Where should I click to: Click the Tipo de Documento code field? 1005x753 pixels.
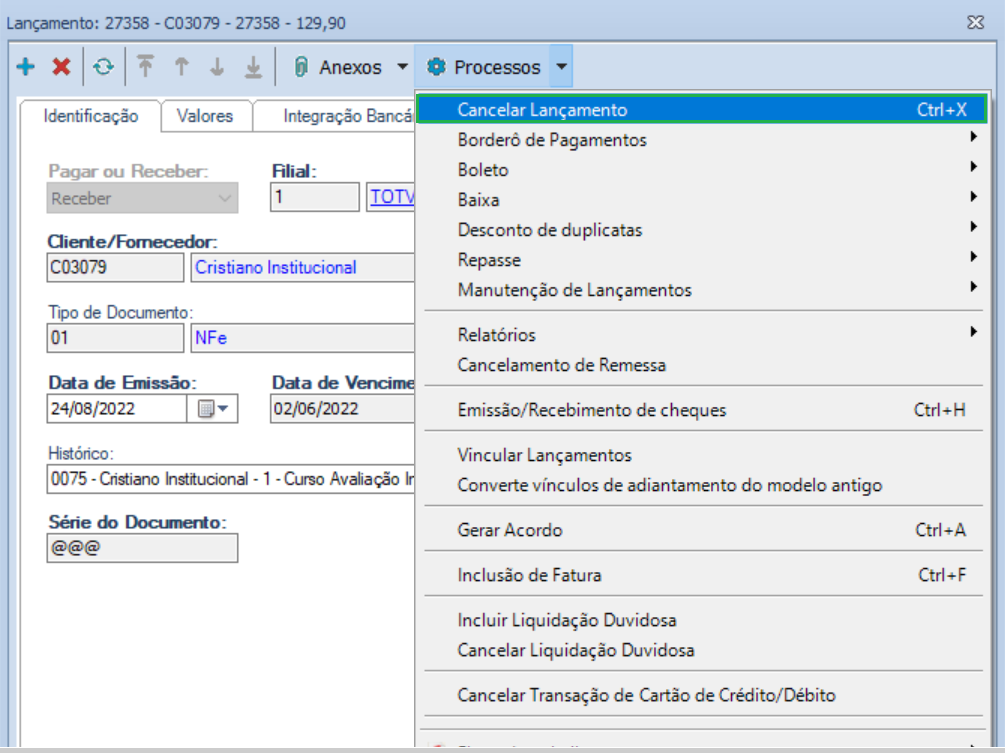click(115, 338)
